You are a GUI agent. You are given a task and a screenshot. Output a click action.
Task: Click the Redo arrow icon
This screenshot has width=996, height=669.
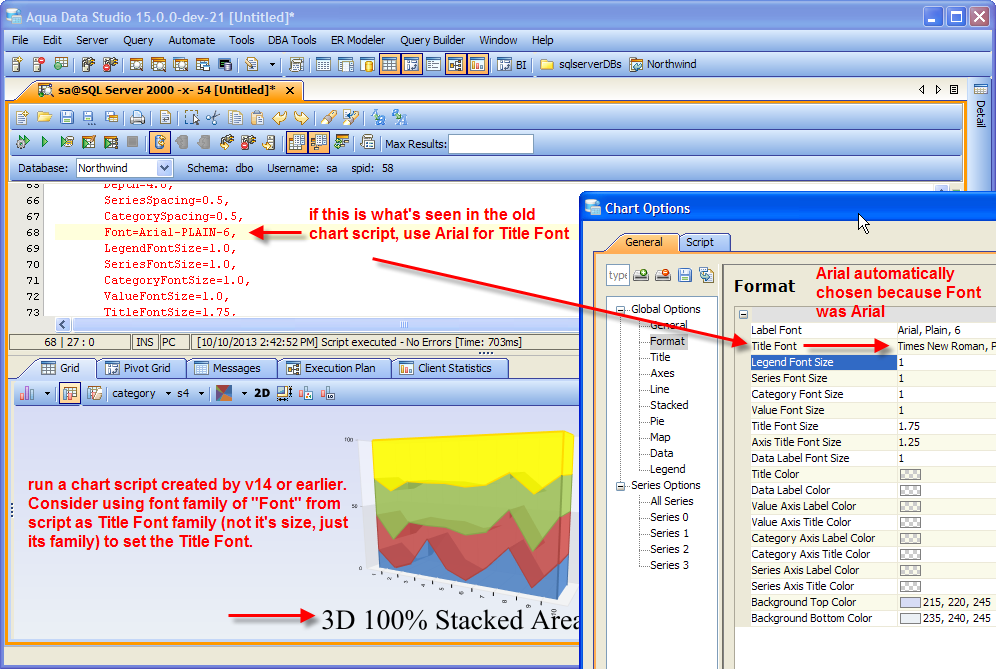click(301, 118)
